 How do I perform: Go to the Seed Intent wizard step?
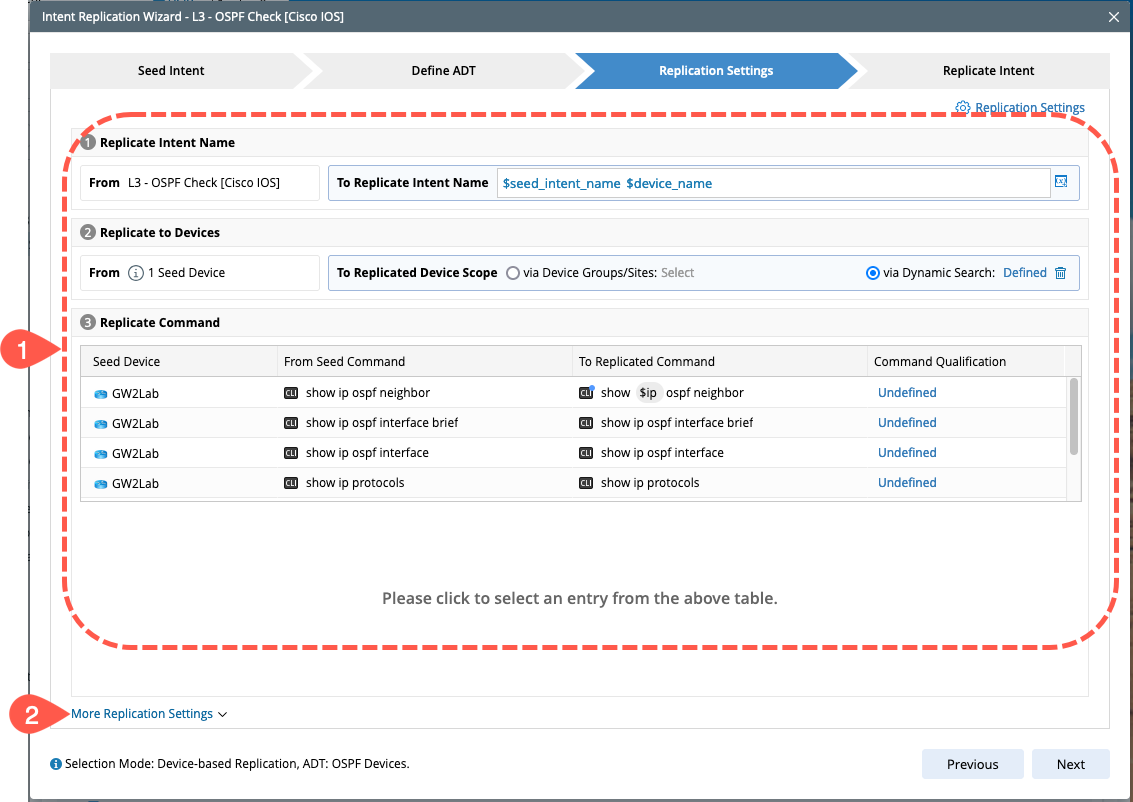(x=171, y=71)
